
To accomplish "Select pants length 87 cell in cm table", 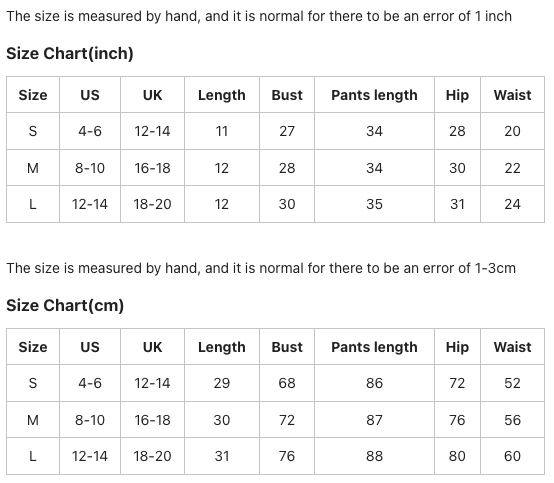I will click(x=374, y=420).
